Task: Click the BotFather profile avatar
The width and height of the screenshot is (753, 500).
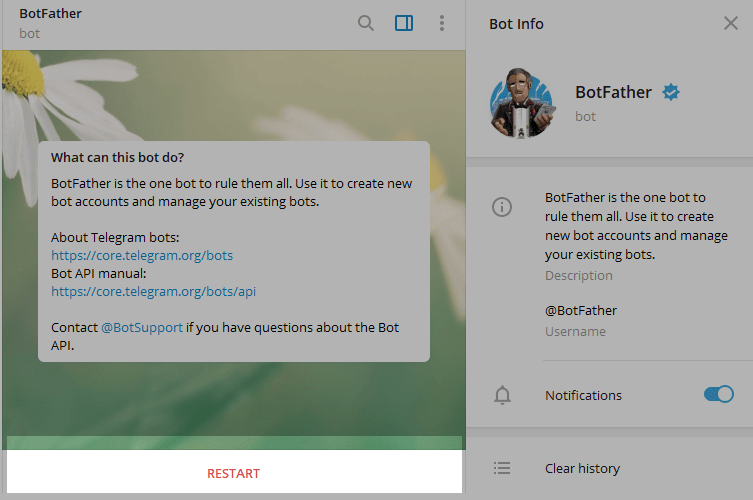Action: [x=521, y=105]
